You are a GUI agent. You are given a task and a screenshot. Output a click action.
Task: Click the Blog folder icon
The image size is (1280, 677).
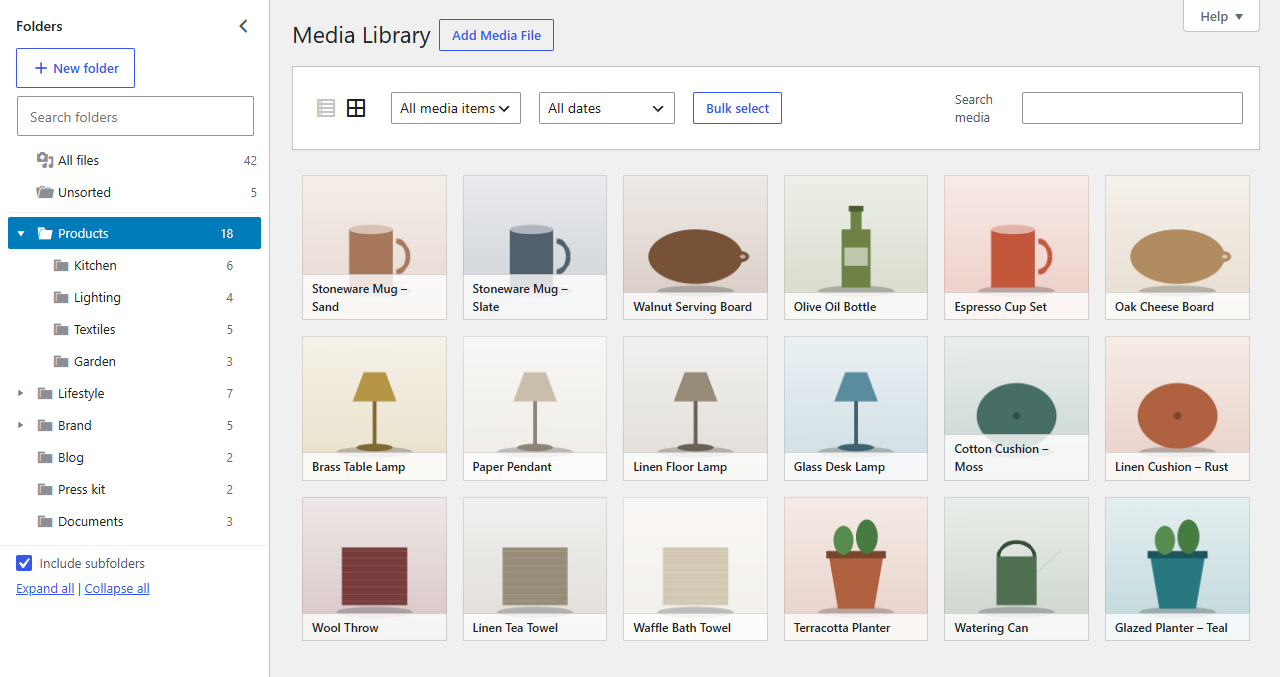pos(45,457)
